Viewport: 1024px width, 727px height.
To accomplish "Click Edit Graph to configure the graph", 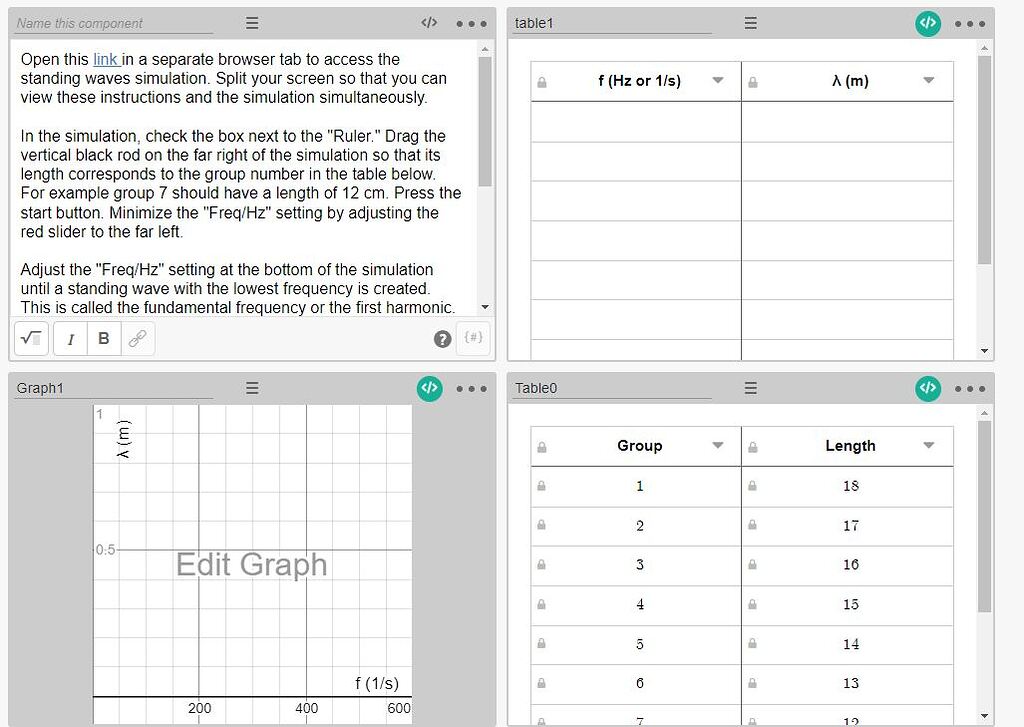I will [251, 565].
